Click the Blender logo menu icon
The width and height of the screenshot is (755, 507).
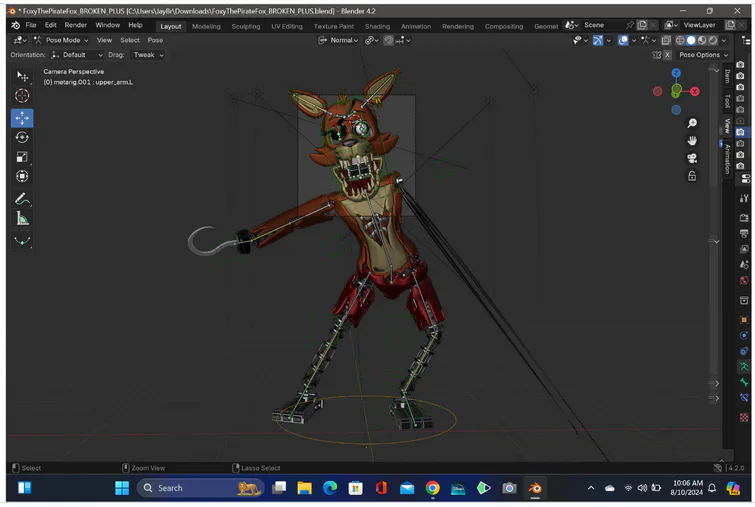coord(15,25)
